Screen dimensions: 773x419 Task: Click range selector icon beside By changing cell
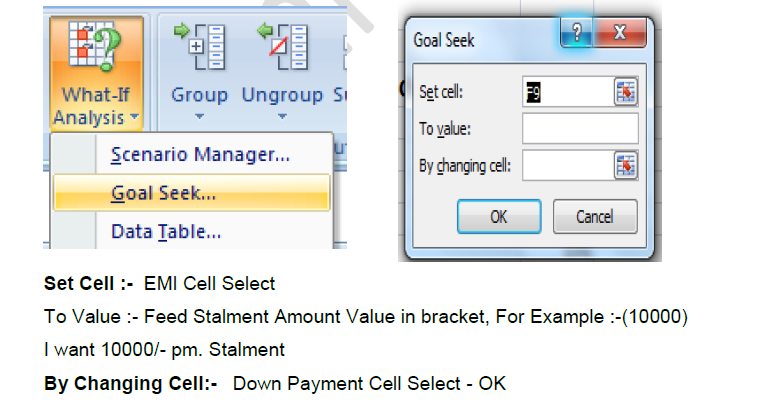[x=626, y=165]
